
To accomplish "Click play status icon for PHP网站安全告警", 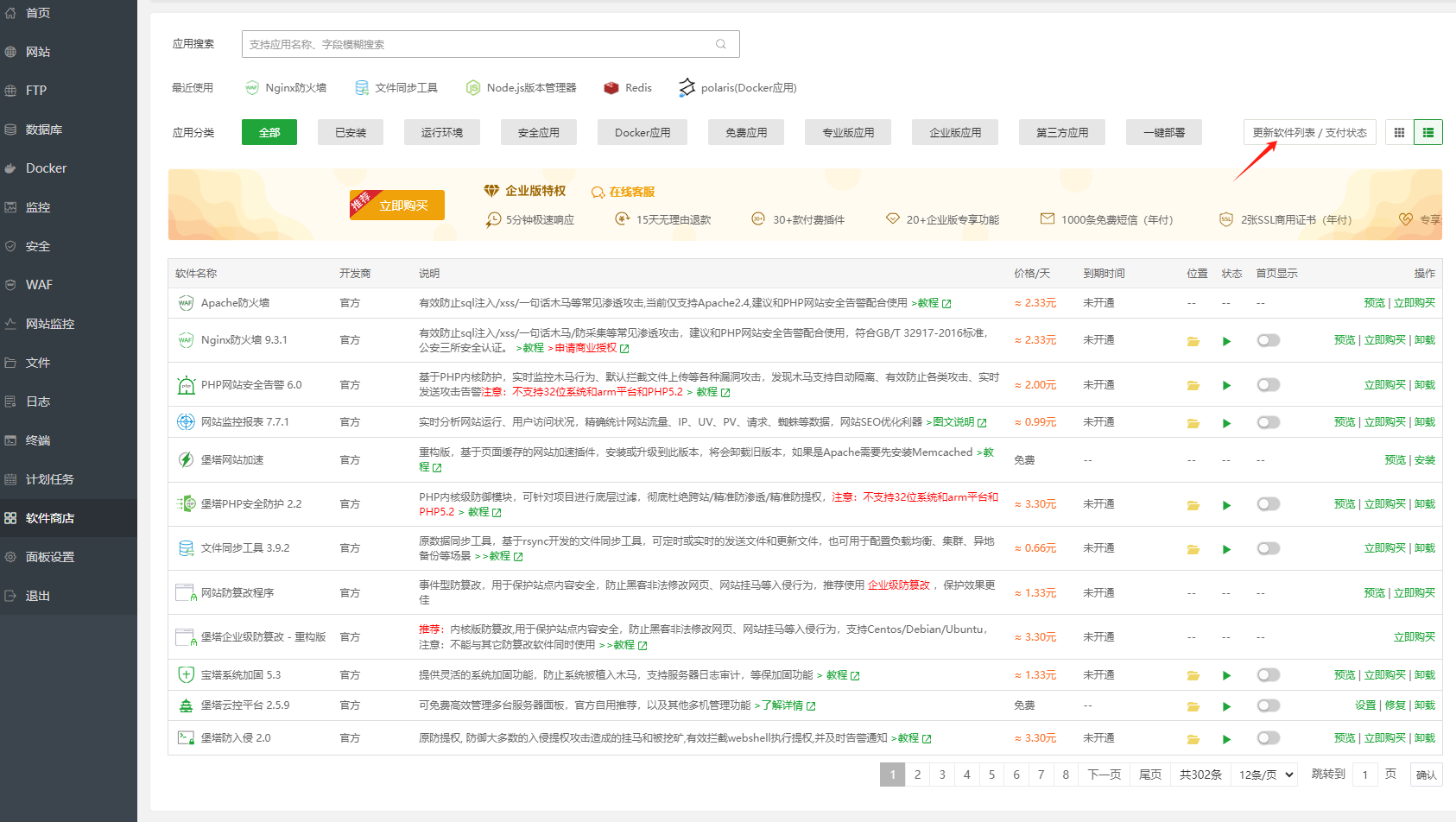I will (1226, 385).
